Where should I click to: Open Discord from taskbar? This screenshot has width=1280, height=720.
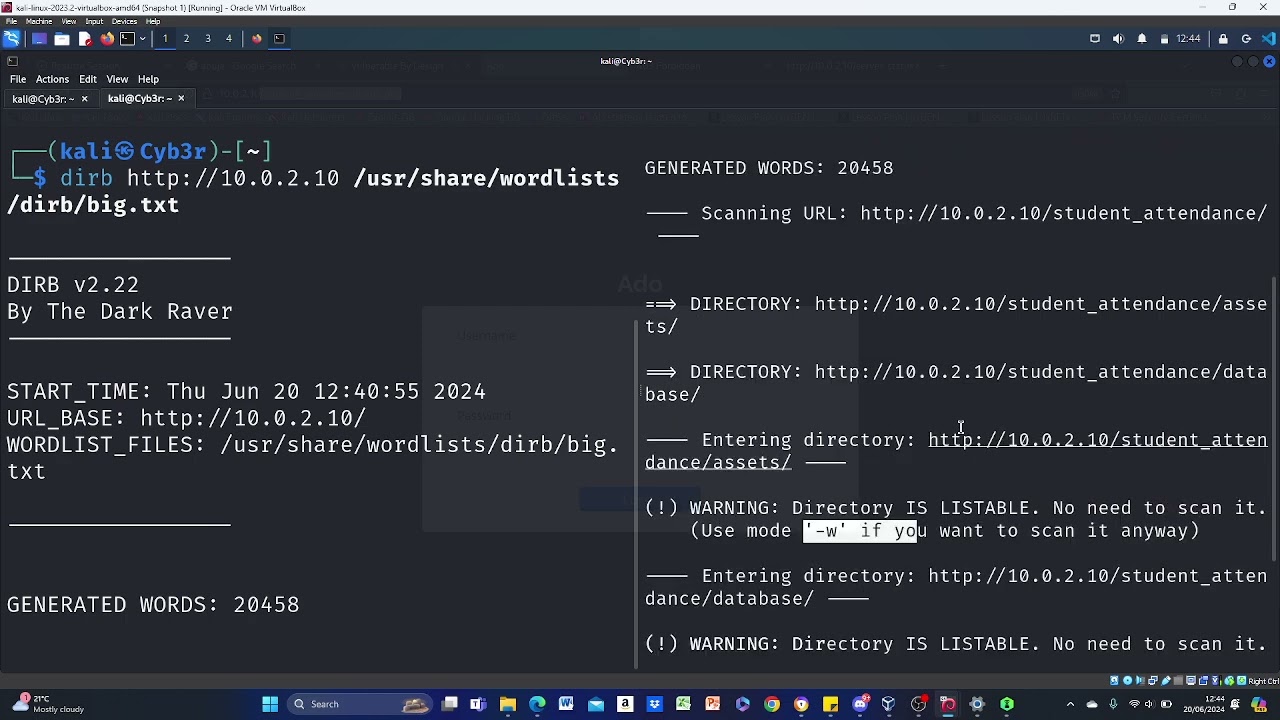coord(860,704)
